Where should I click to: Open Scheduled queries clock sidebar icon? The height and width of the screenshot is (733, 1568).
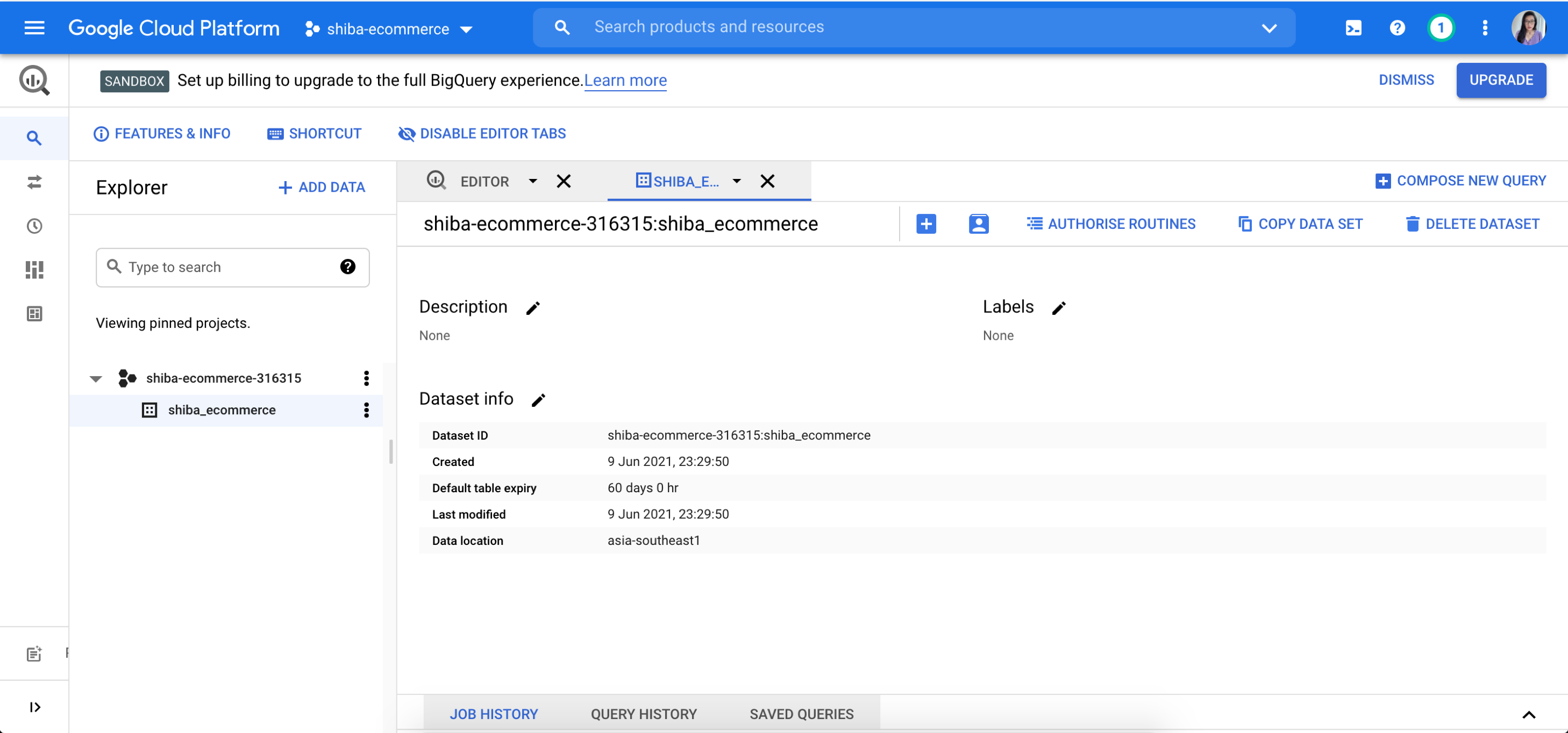click(34, 226)
